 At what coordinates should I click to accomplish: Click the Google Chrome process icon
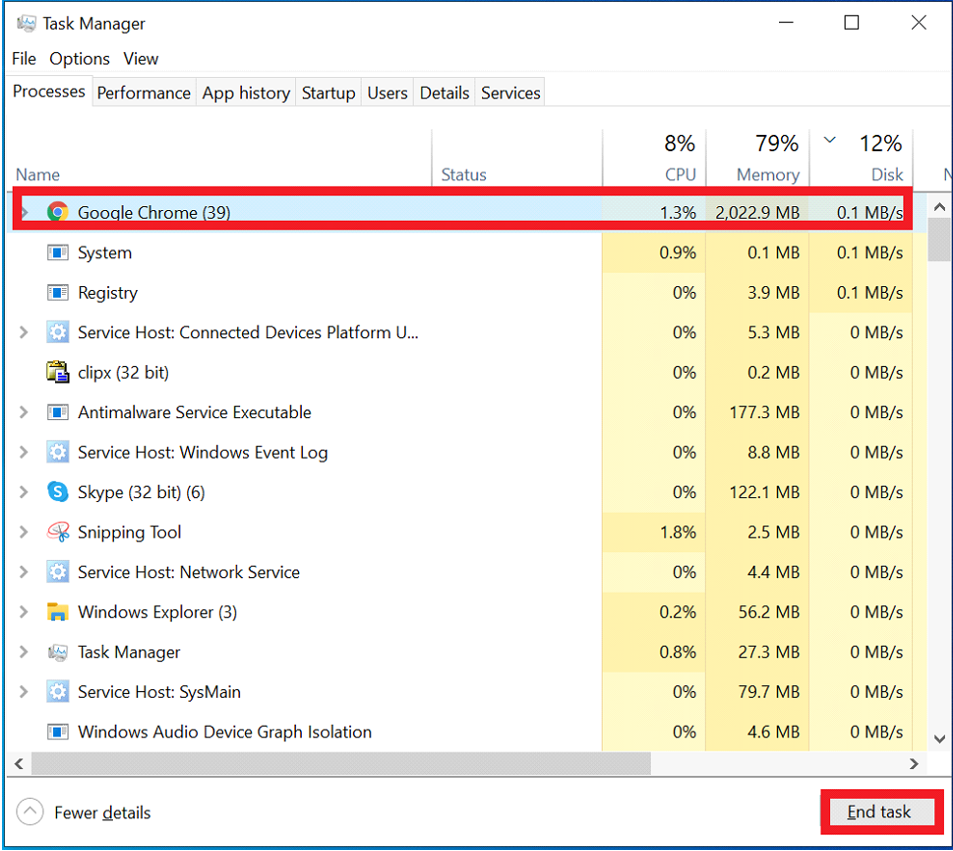pos(57,212)
